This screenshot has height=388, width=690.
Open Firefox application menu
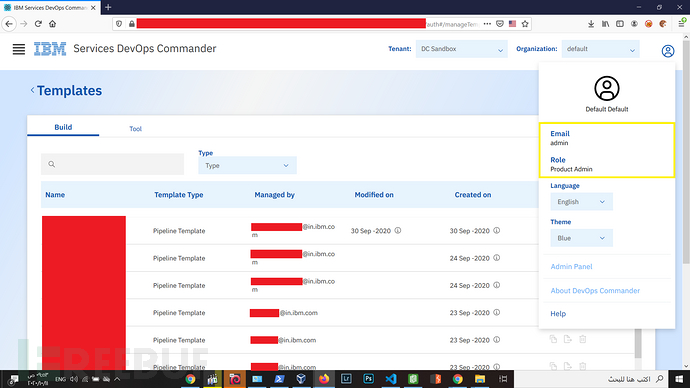pos(681,24)
